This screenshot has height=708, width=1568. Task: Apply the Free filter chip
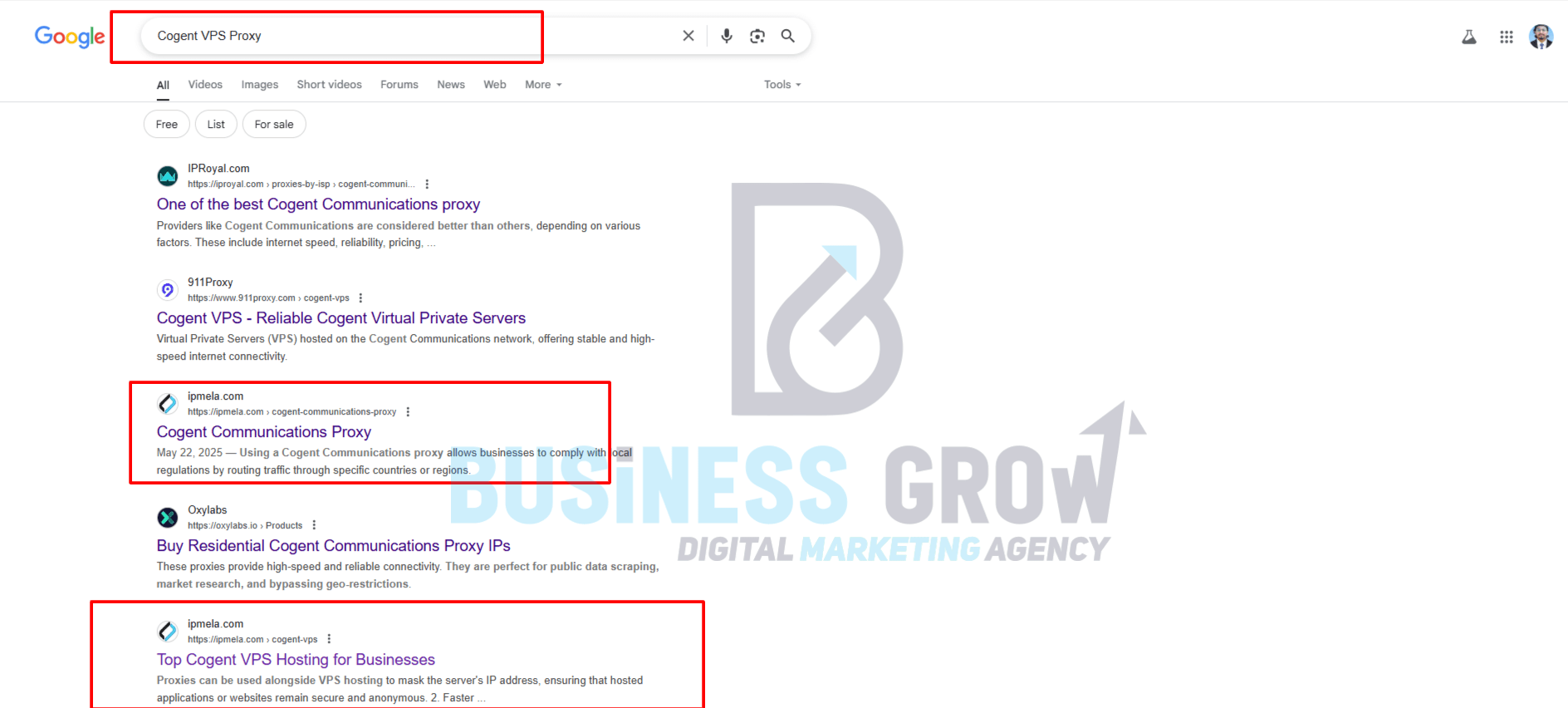[x=167, y=125]
